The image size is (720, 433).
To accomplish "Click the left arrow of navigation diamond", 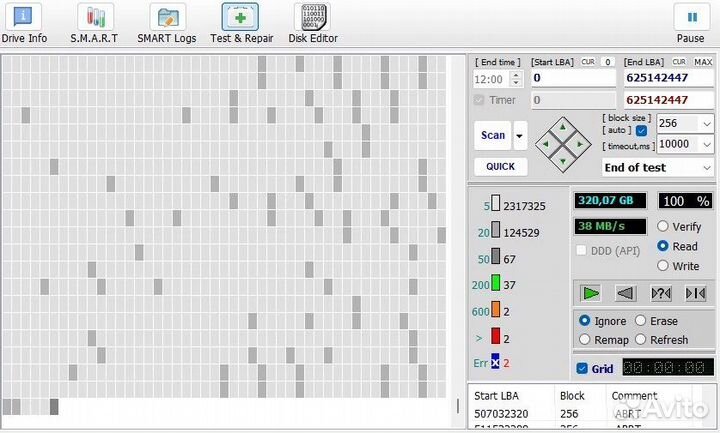I will click(546, 144).
